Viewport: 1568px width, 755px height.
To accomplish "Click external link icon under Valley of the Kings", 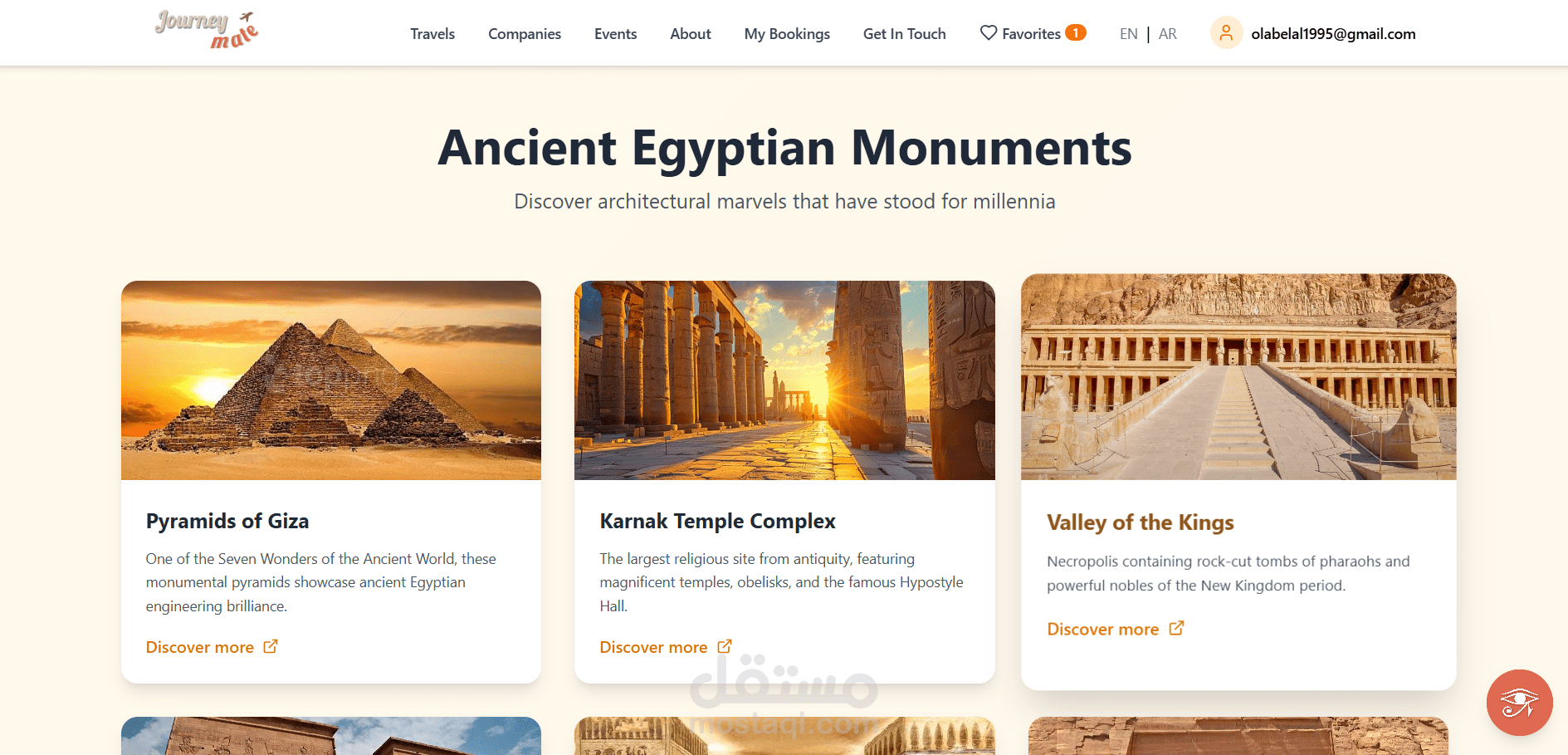I will point(1176,628).
